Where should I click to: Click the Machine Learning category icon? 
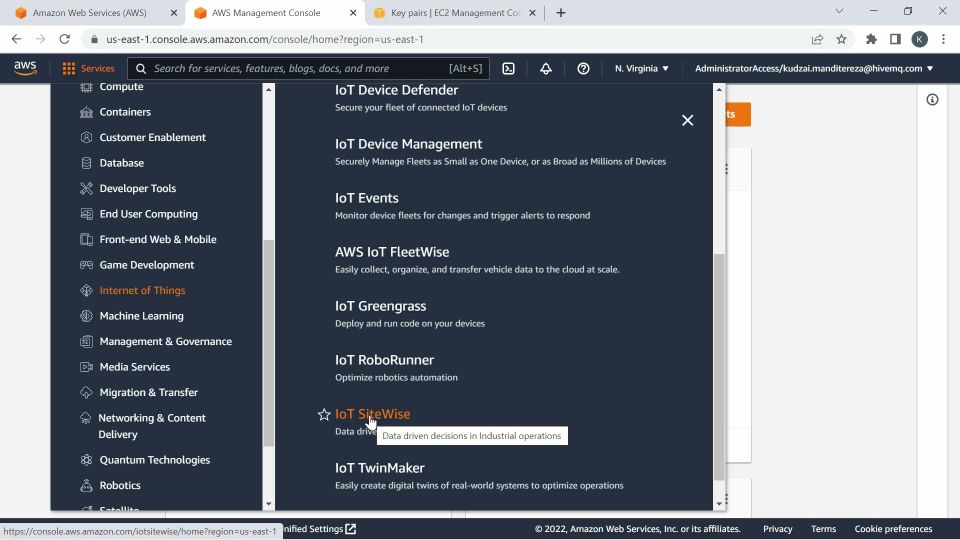[86, 316]
